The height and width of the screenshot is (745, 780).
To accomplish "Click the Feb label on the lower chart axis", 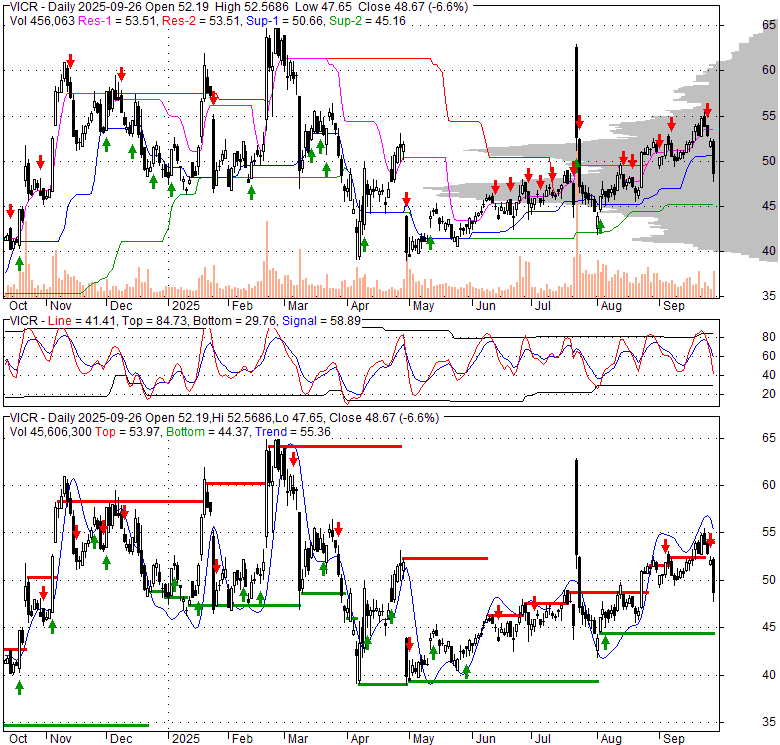I will (242, 739).
